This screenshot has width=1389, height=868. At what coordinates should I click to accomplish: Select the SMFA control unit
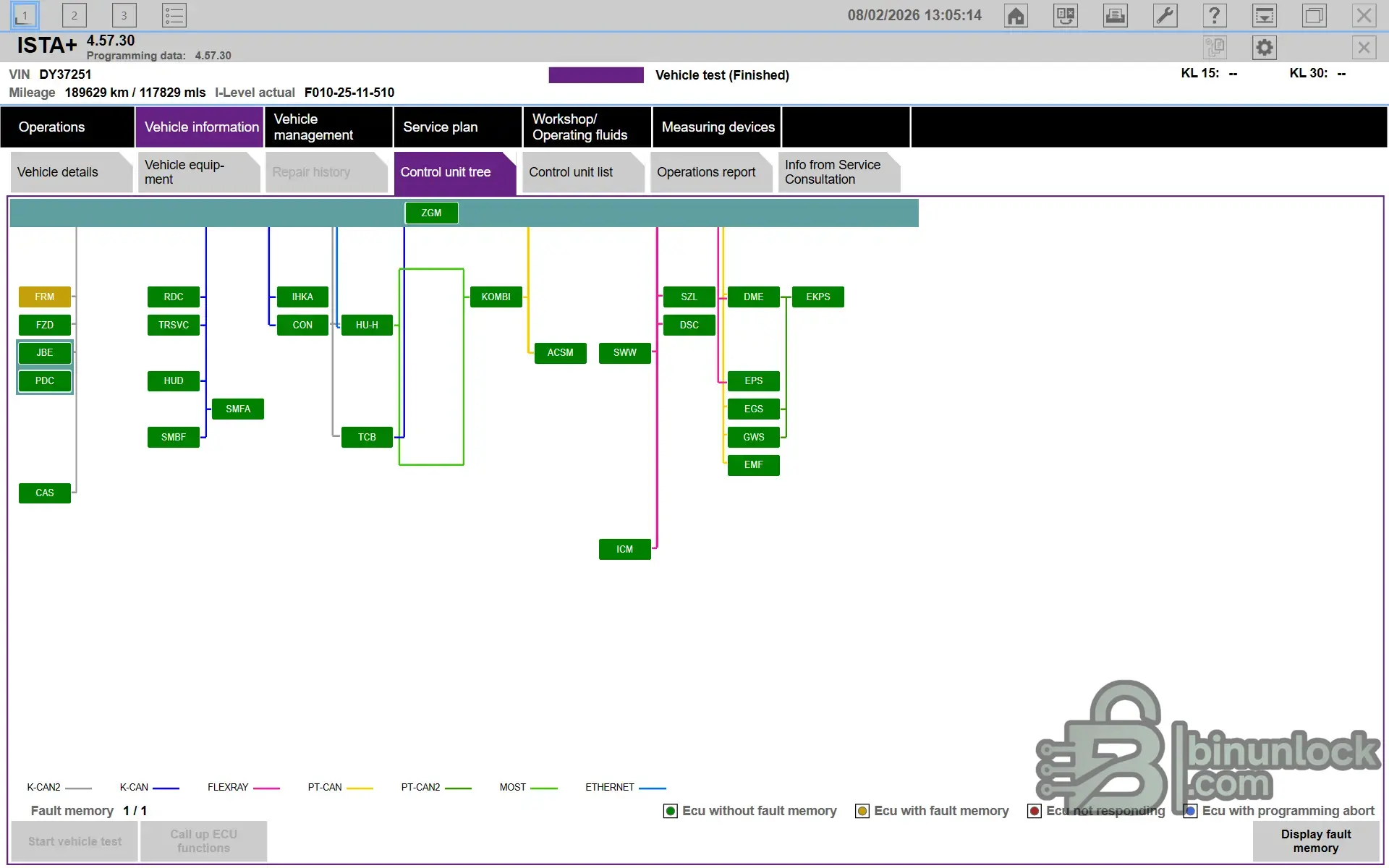(x=238, y=409)
